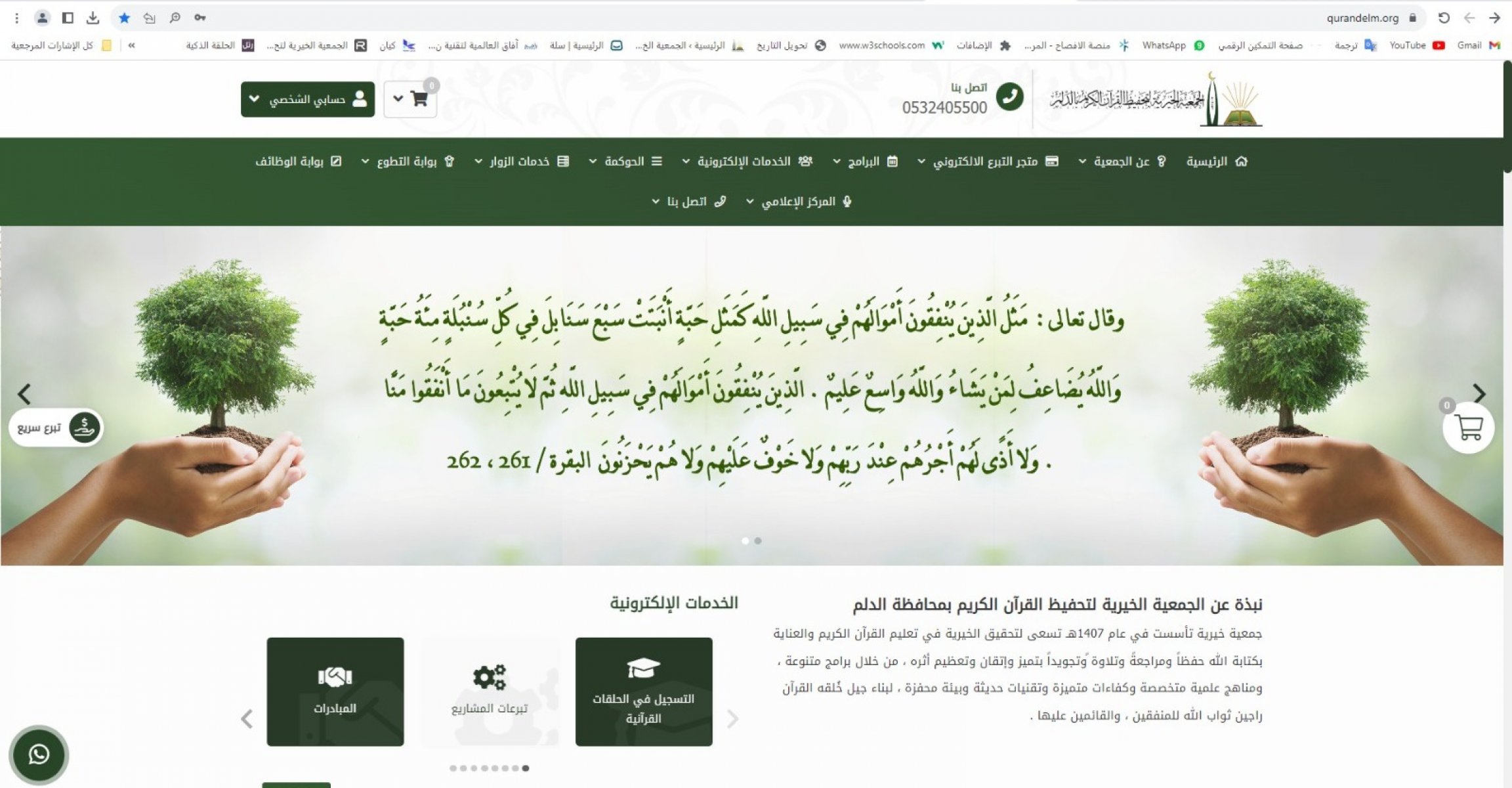Open the floating cart circle button
This screenshot has width=1512, height=788.
(1468, 428)
